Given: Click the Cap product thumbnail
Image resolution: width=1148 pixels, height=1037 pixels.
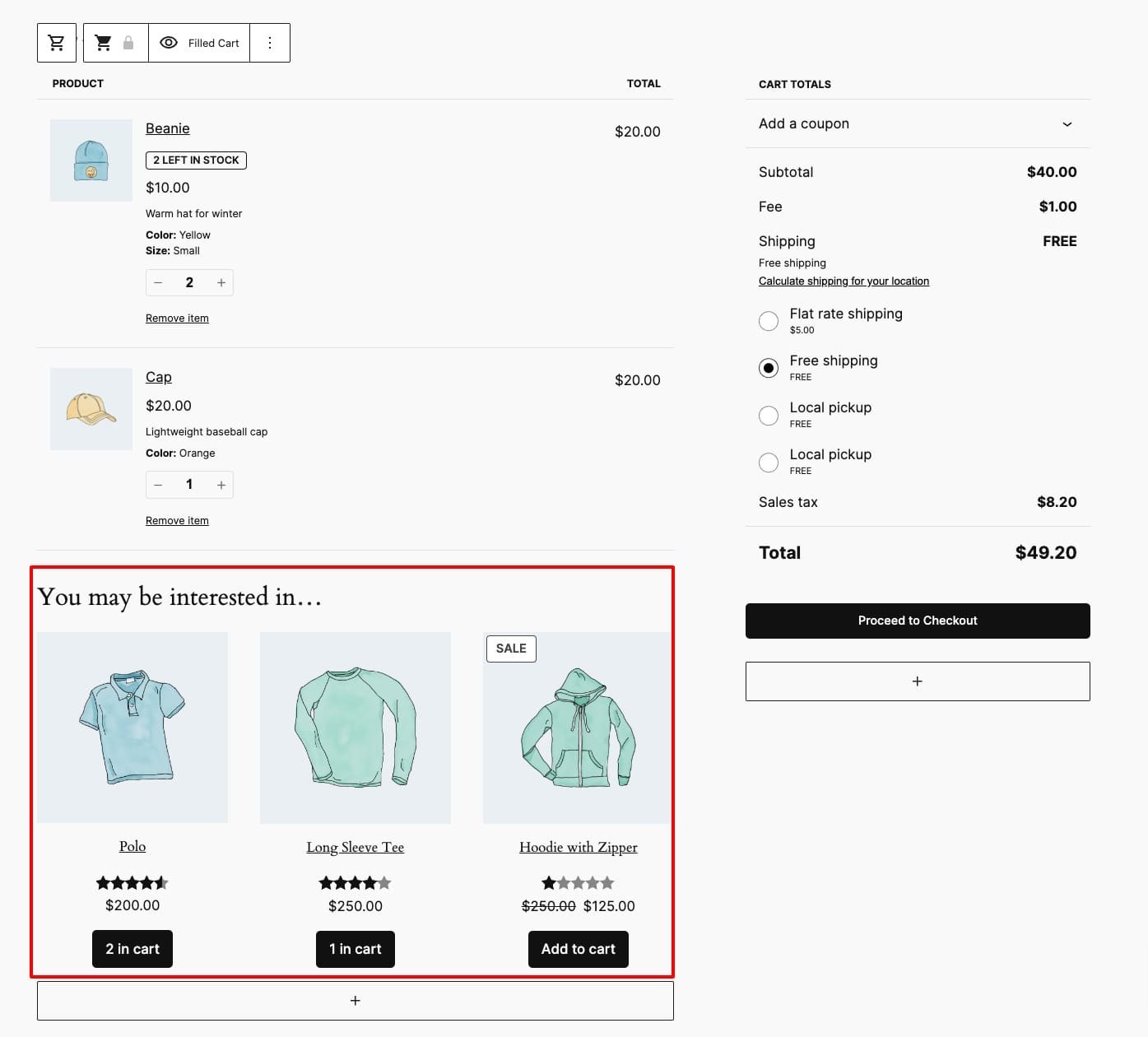Looking at the screenshot, I should 91,409.
